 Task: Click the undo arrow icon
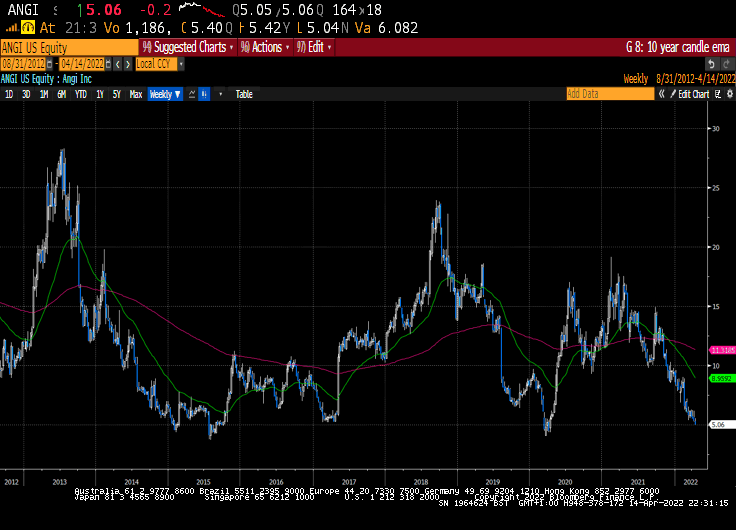(x=711, y=64)
